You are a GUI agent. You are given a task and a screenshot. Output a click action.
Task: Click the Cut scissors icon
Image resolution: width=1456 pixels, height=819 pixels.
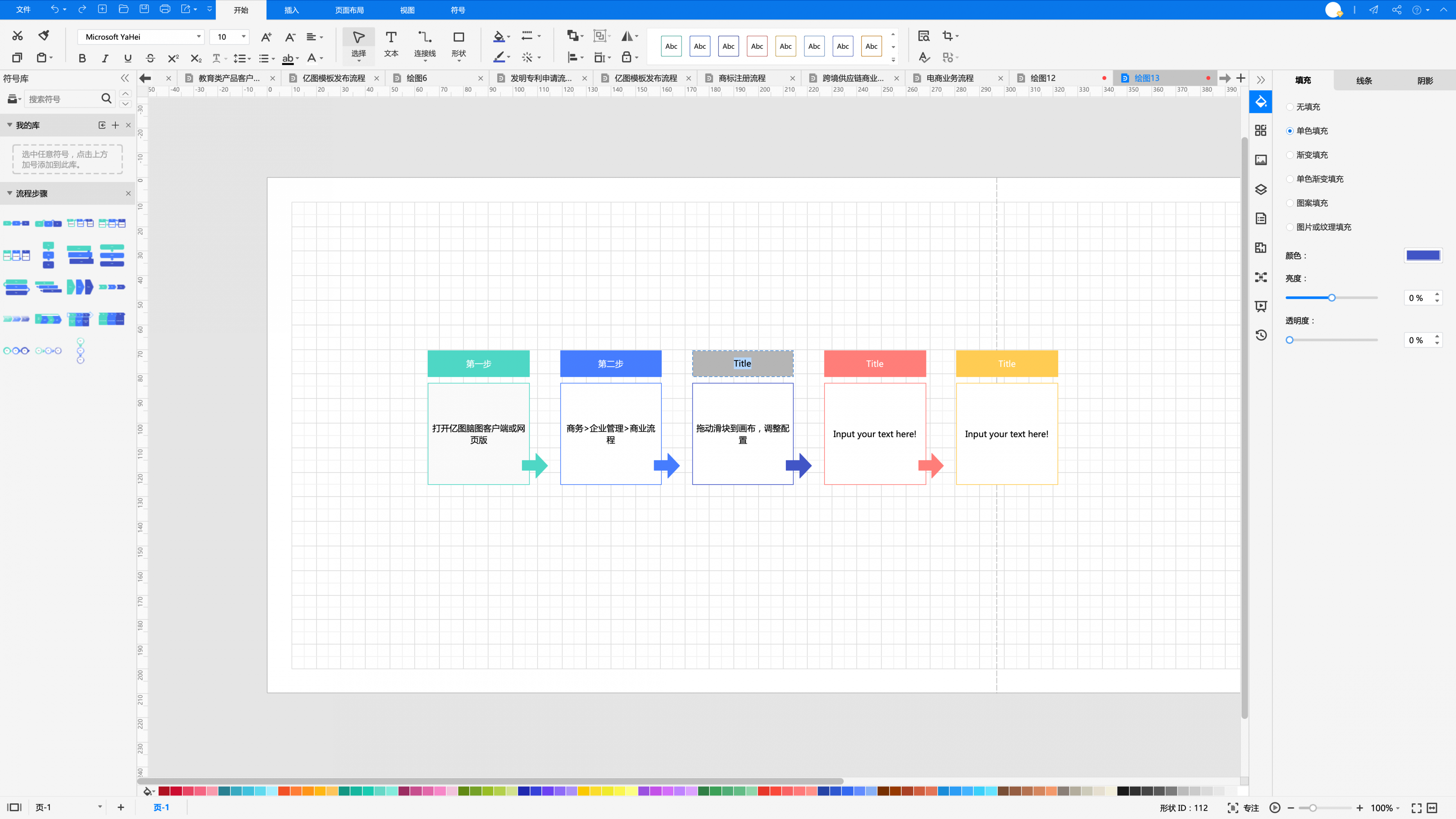(17, 36)
